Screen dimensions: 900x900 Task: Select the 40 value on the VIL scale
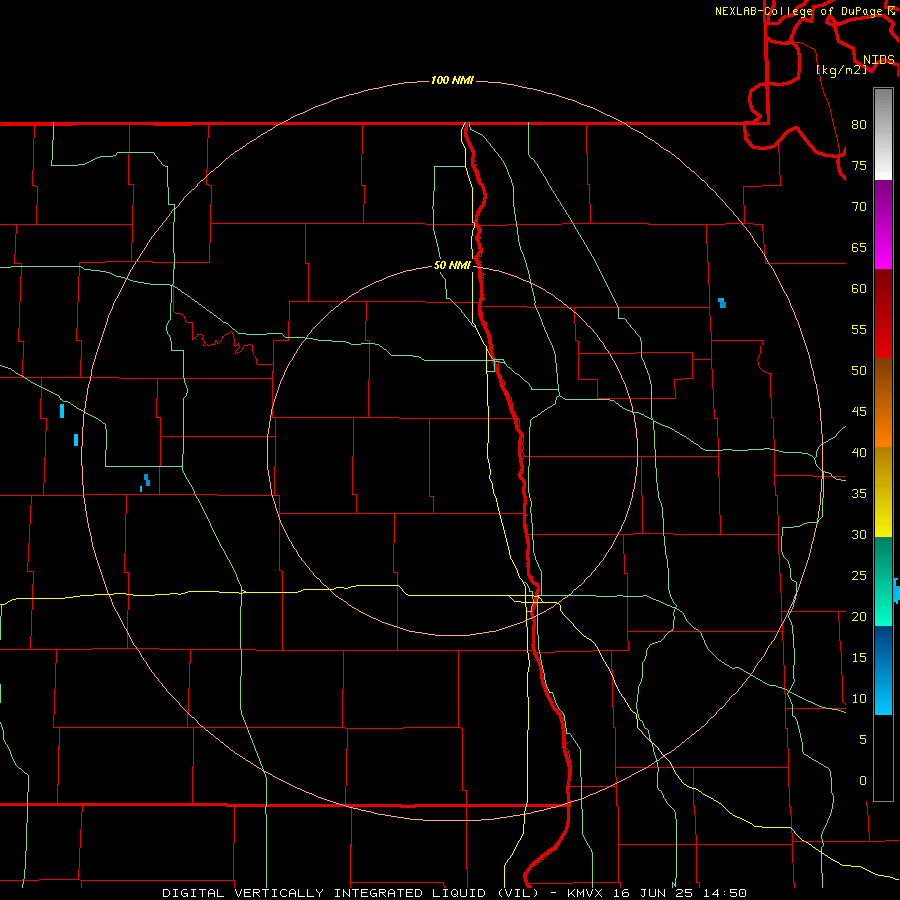point(859,452)
